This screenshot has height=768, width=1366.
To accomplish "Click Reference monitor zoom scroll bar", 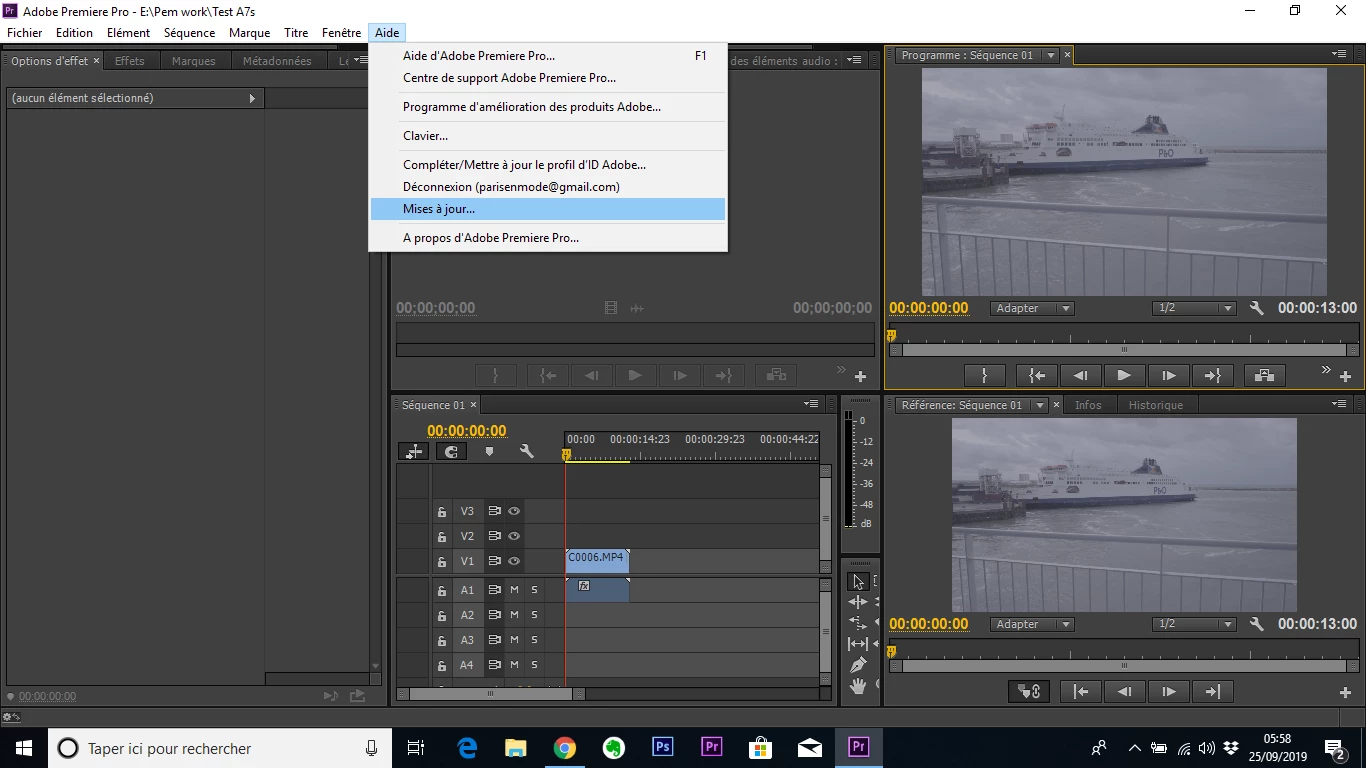I will [x=1124, y=665].
